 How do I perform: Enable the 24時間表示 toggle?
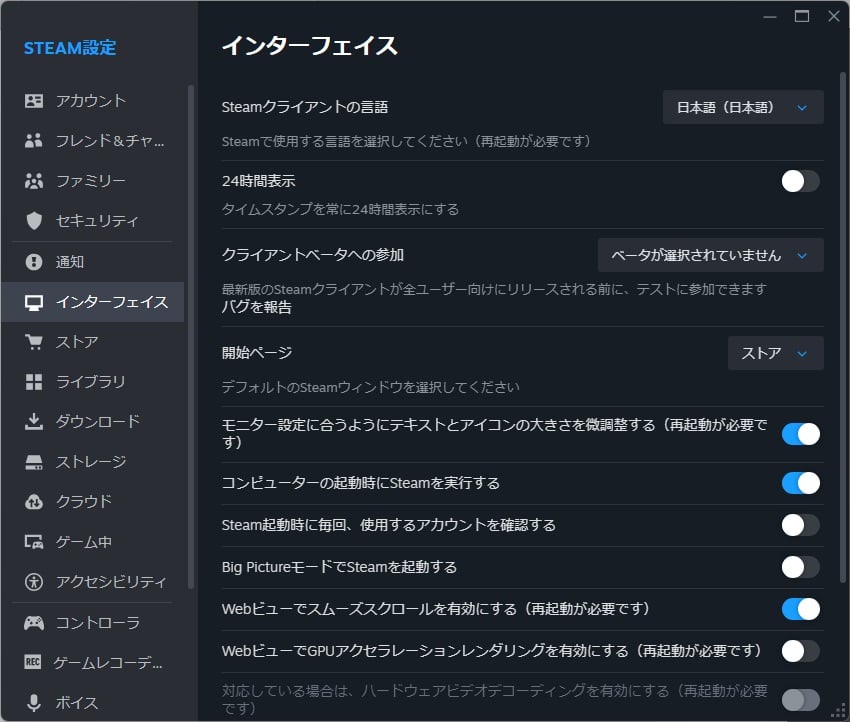(800, 181)
